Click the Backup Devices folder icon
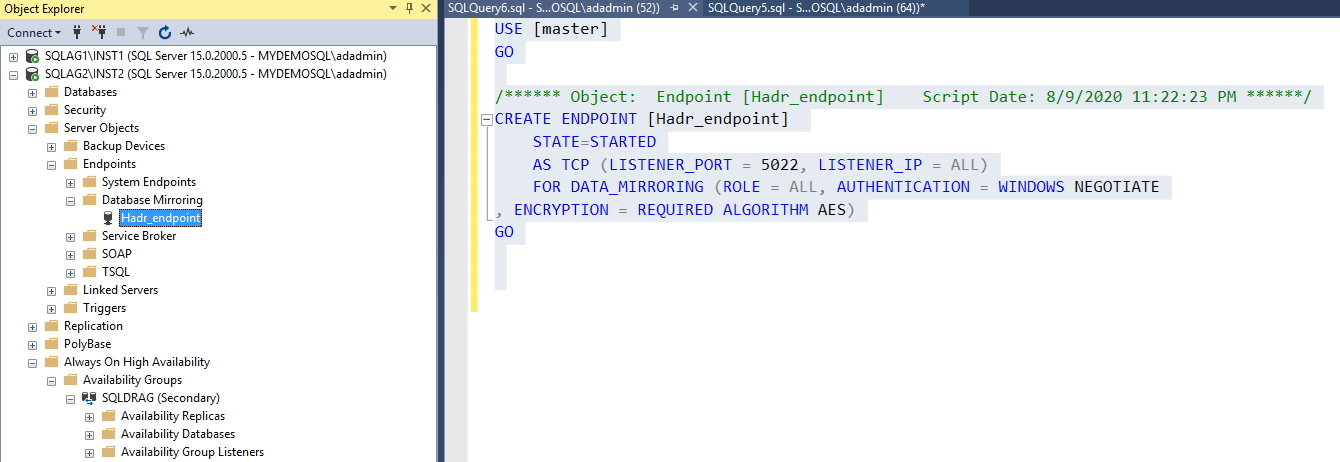The height and width of the screenshot is (462, 1340). click(70, 146)
